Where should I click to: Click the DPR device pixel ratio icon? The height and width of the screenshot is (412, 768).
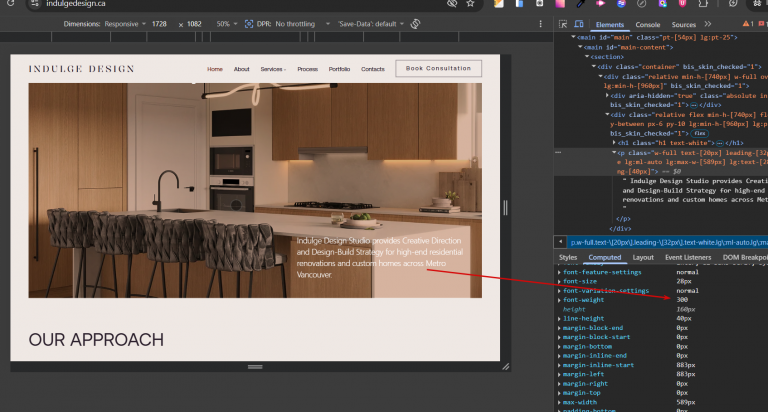click(x=249, y=24)
